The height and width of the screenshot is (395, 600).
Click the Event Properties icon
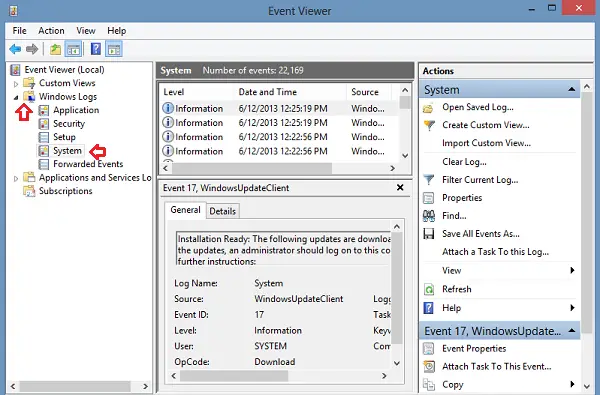(x=429, y=349)
